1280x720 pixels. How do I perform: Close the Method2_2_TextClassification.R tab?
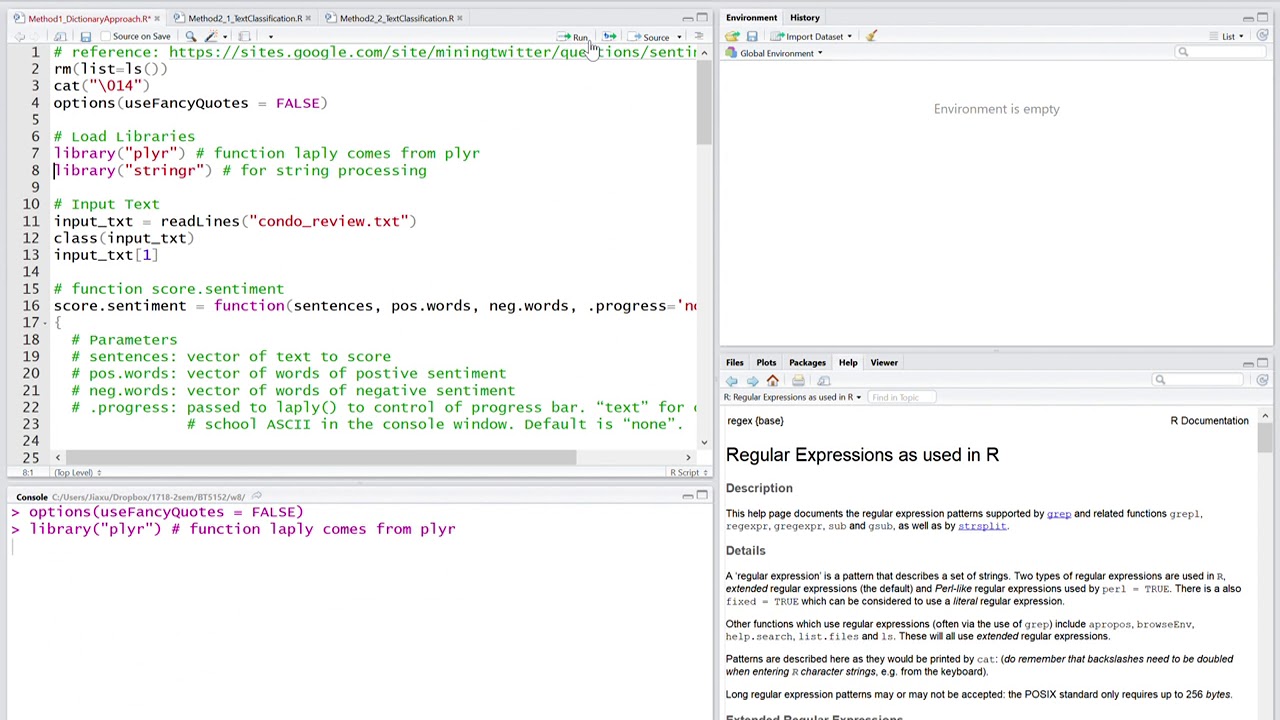(x=459, y=18)
